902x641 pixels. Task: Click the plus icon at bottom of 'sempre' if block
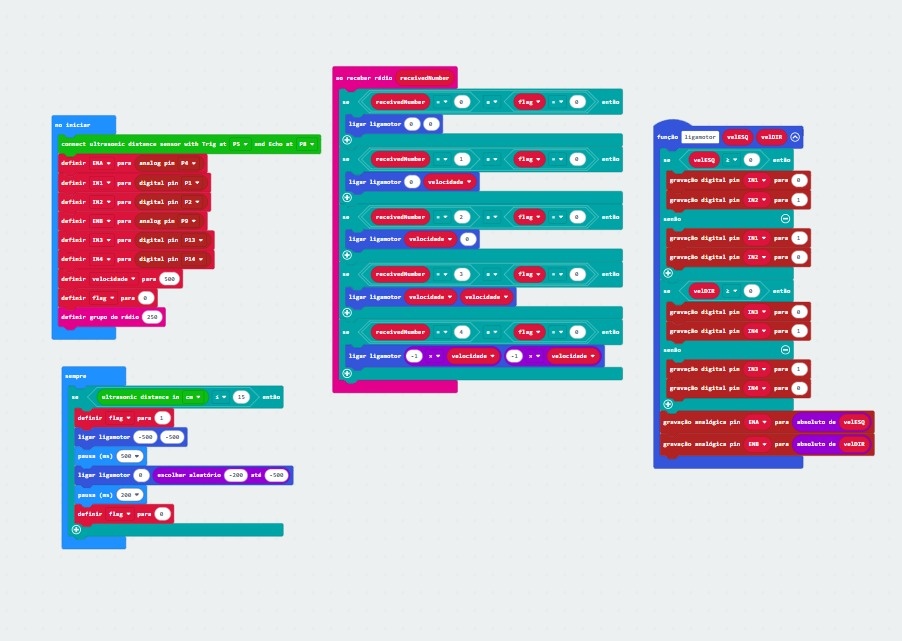[x=76, y=529]
